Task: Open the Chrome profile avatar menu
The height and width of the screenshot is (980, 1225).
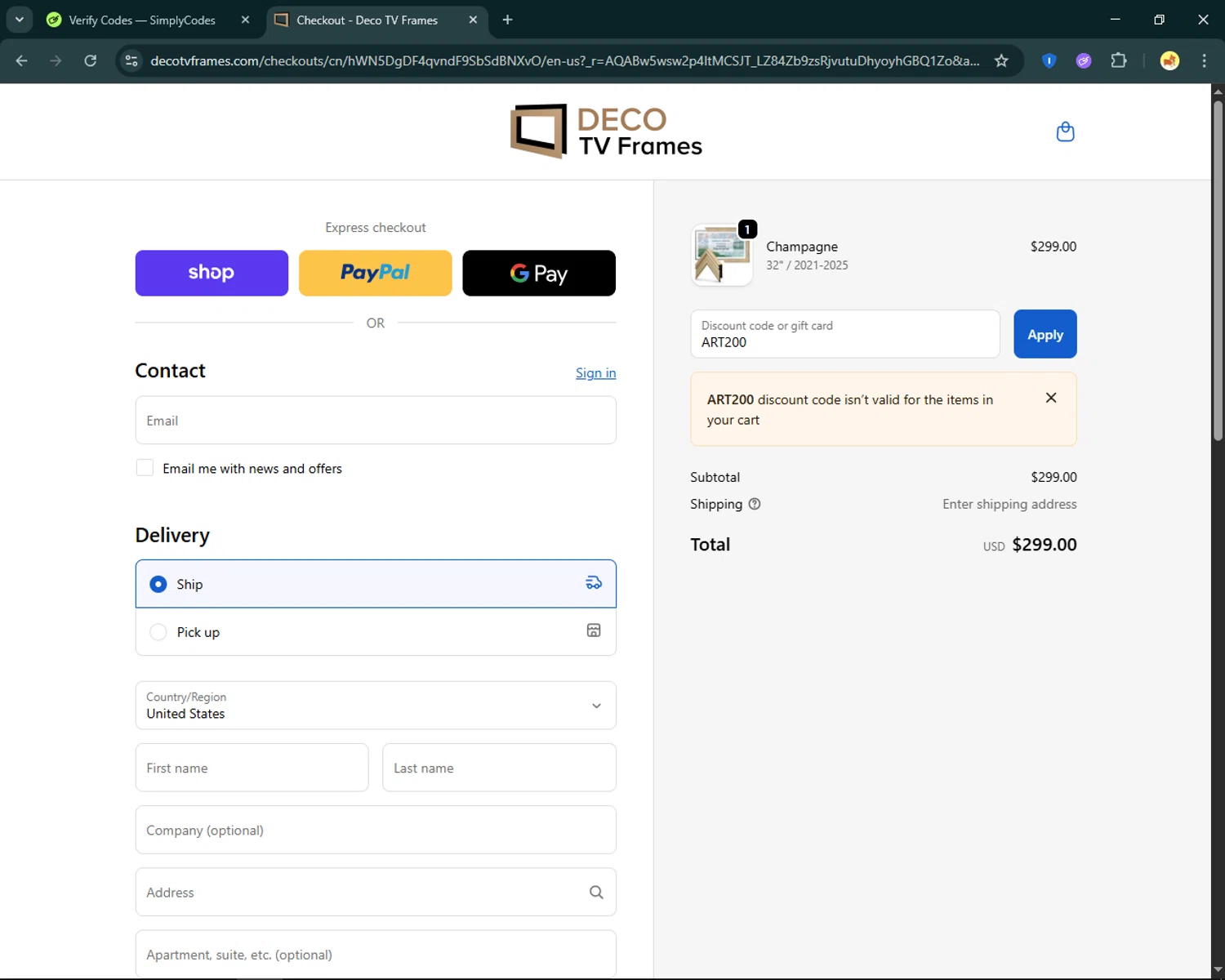Action: click(1169, 60)
